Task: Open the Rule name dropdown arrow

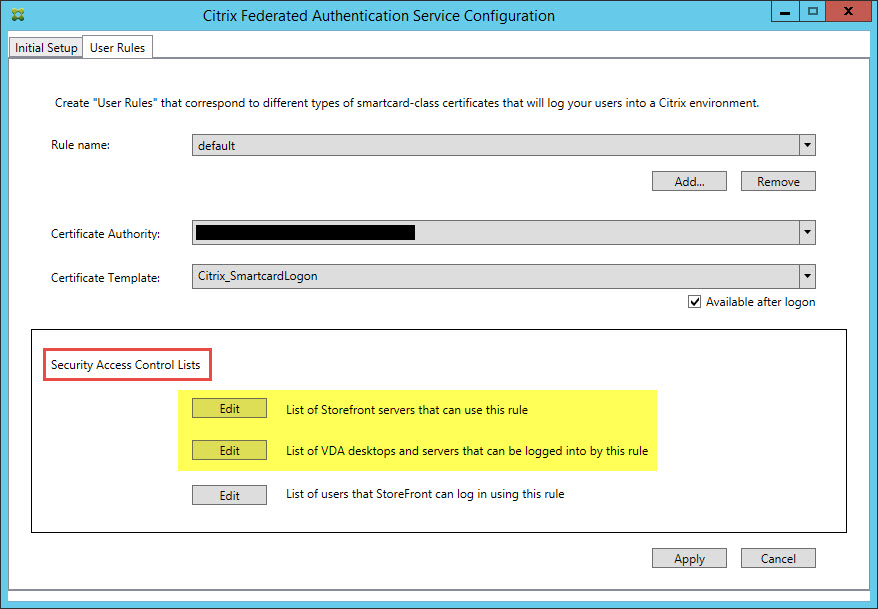Action: (x=807, y=145)
